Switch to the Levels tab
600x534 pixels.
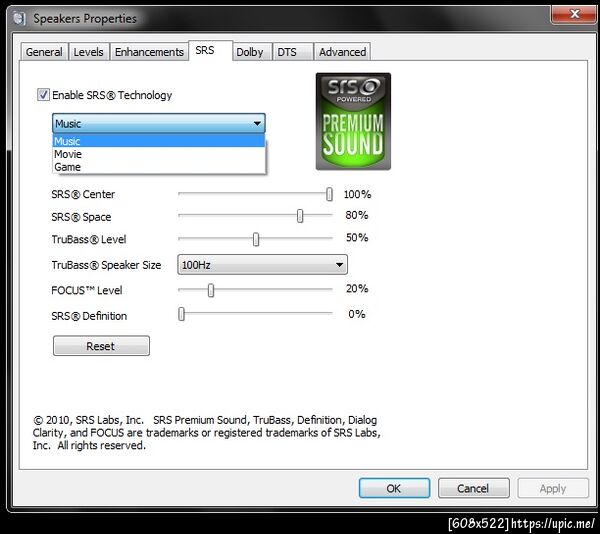pyautogui.click(x=88, y=52)
